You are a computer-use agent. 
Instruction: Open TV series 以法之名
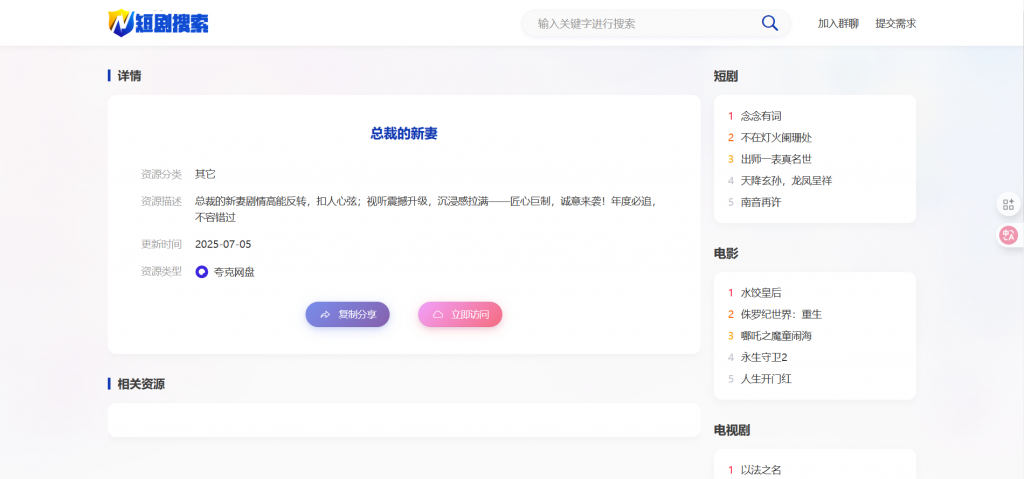pyautogui.click(x=761, y=470)
